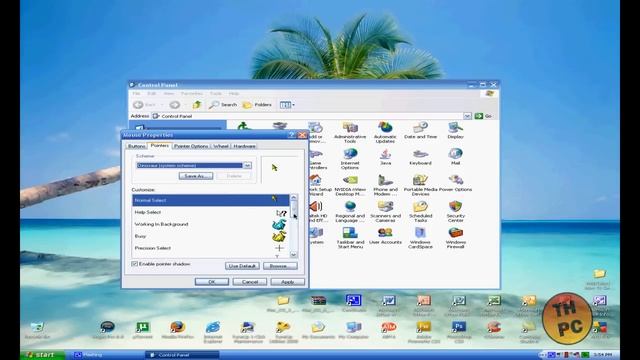The image size is (640, 360).
Task: Open the Views dropdown in toolbar
Action: (x=287, y=105)
